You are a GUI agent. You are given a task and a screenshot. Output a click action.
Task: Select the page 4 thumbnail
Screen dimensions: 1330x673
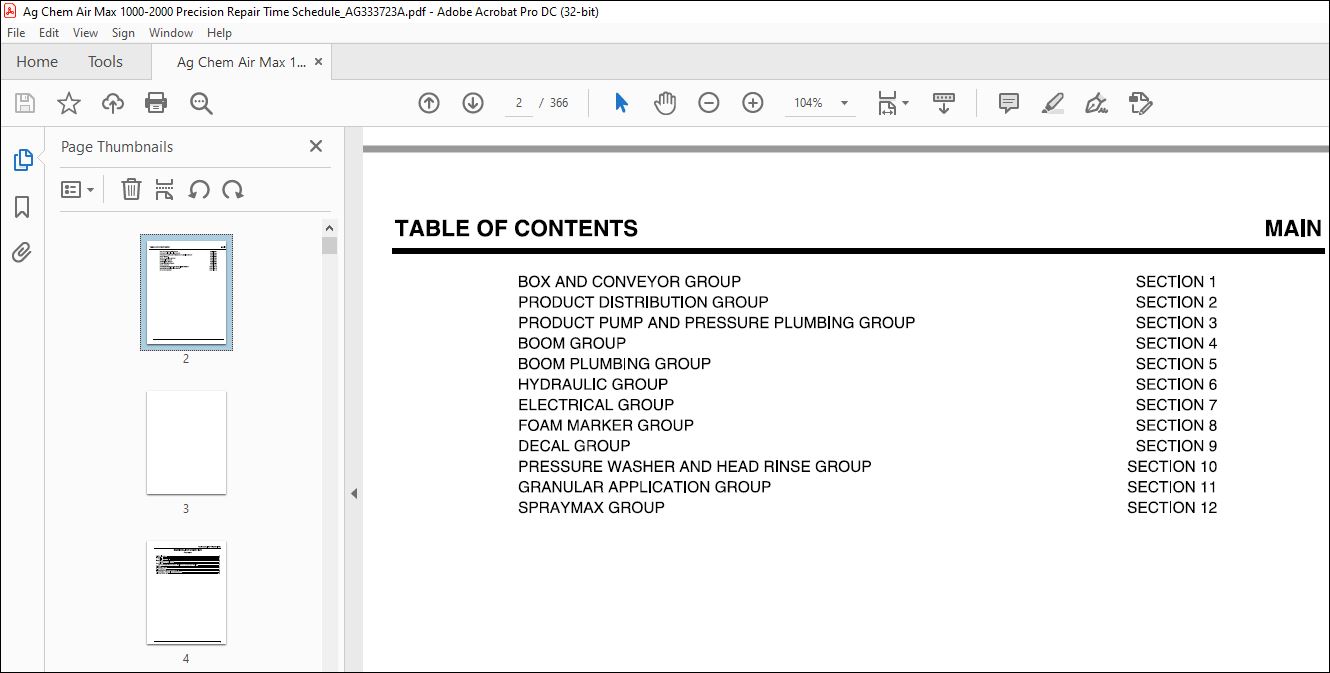(x=186, y=593)
